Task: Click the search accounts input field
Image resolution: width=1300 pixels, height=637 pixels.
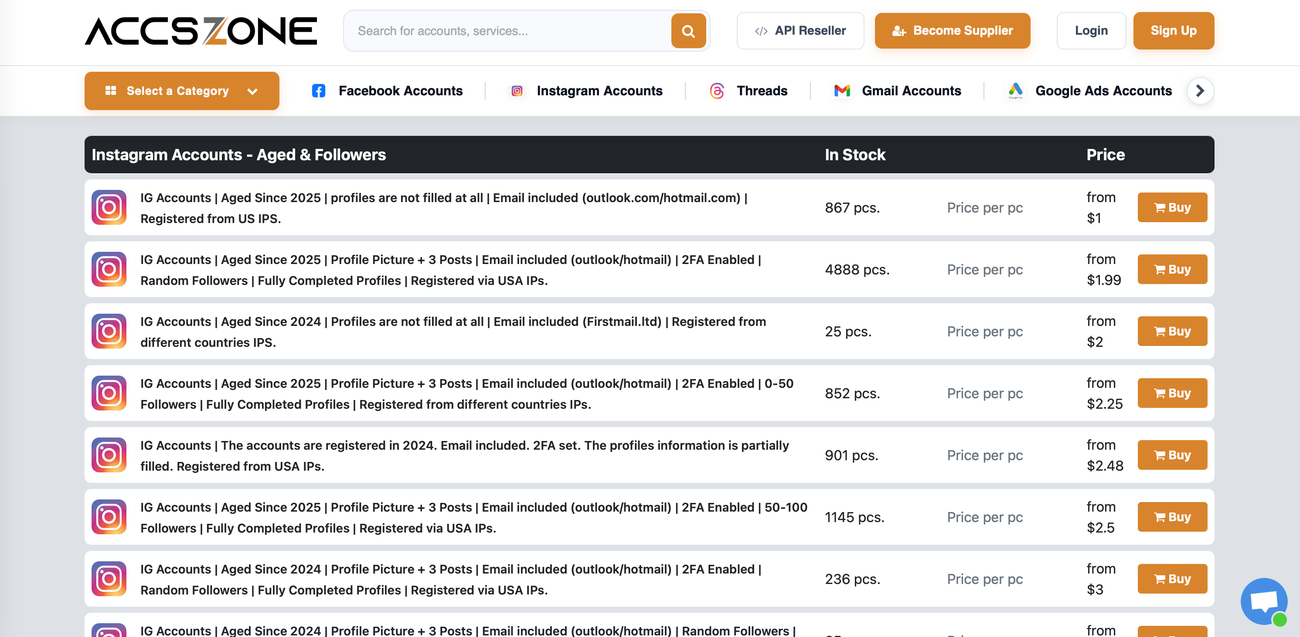Action: click(508, 31)
